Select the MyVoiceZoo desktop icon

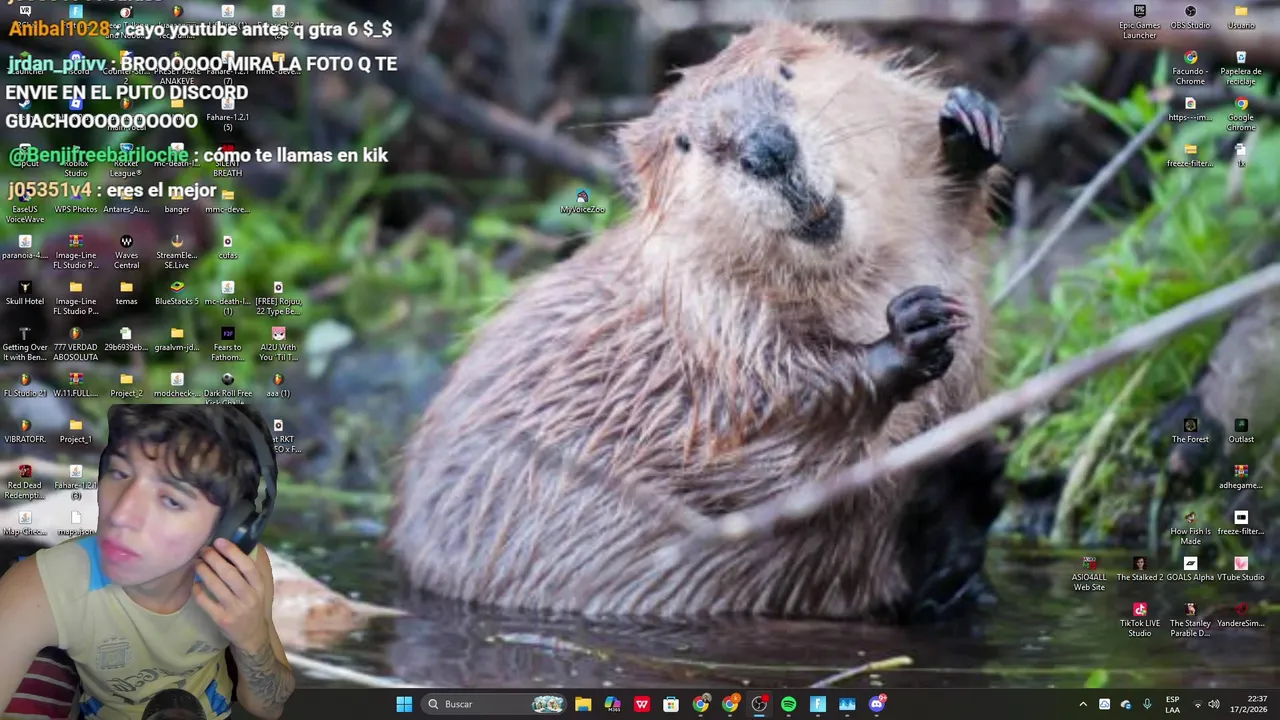tap(582, 201)
